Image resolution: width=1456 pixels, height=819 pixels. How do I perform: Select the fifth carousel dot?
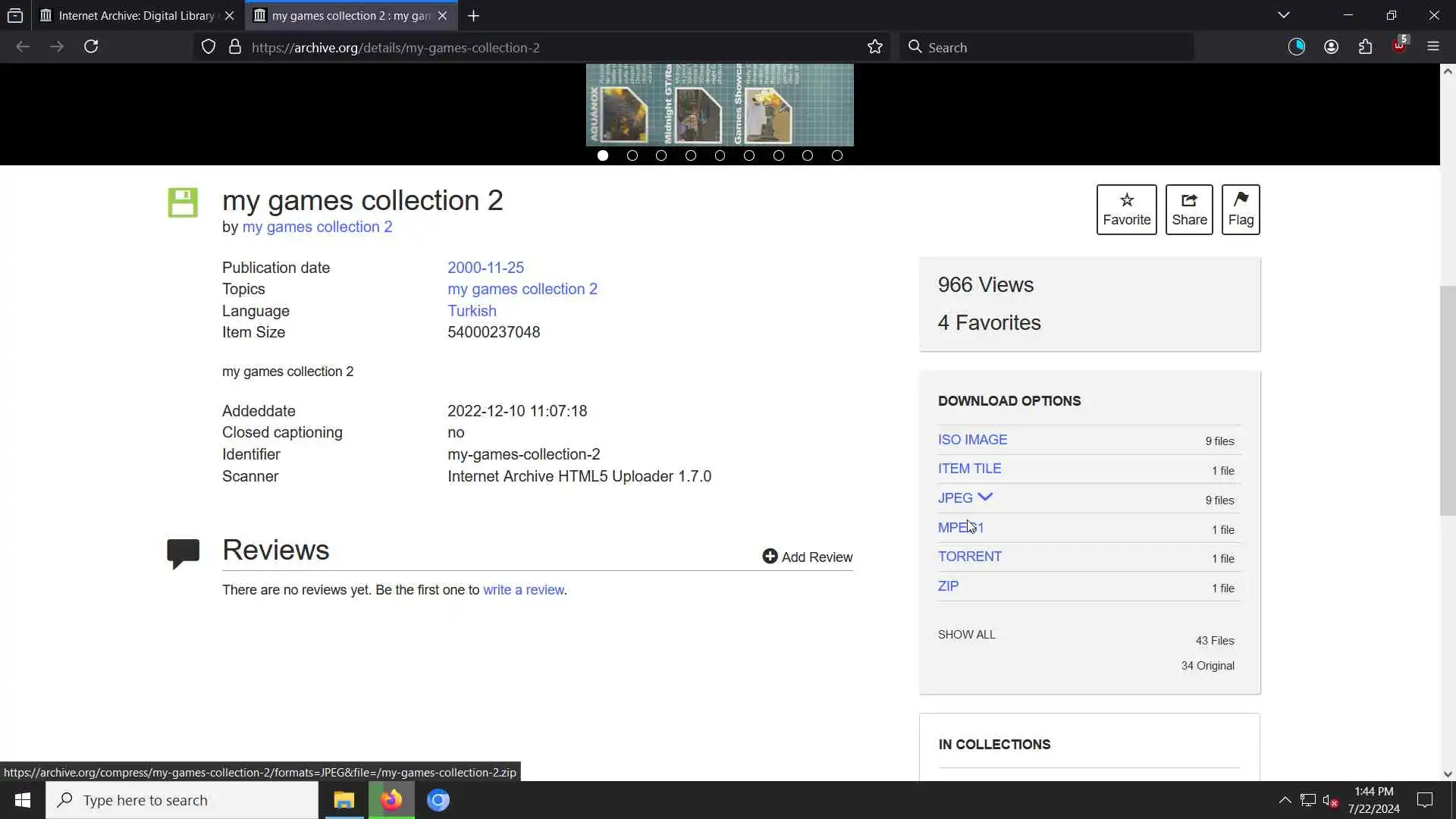coord(720,155)
